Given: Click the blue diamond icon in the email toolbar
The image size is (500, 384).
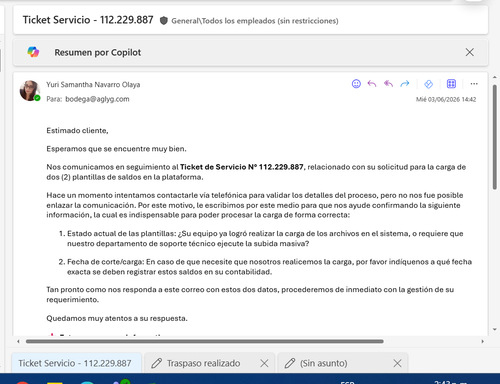Looking at the screenshot, I should [x=428, y=84].
